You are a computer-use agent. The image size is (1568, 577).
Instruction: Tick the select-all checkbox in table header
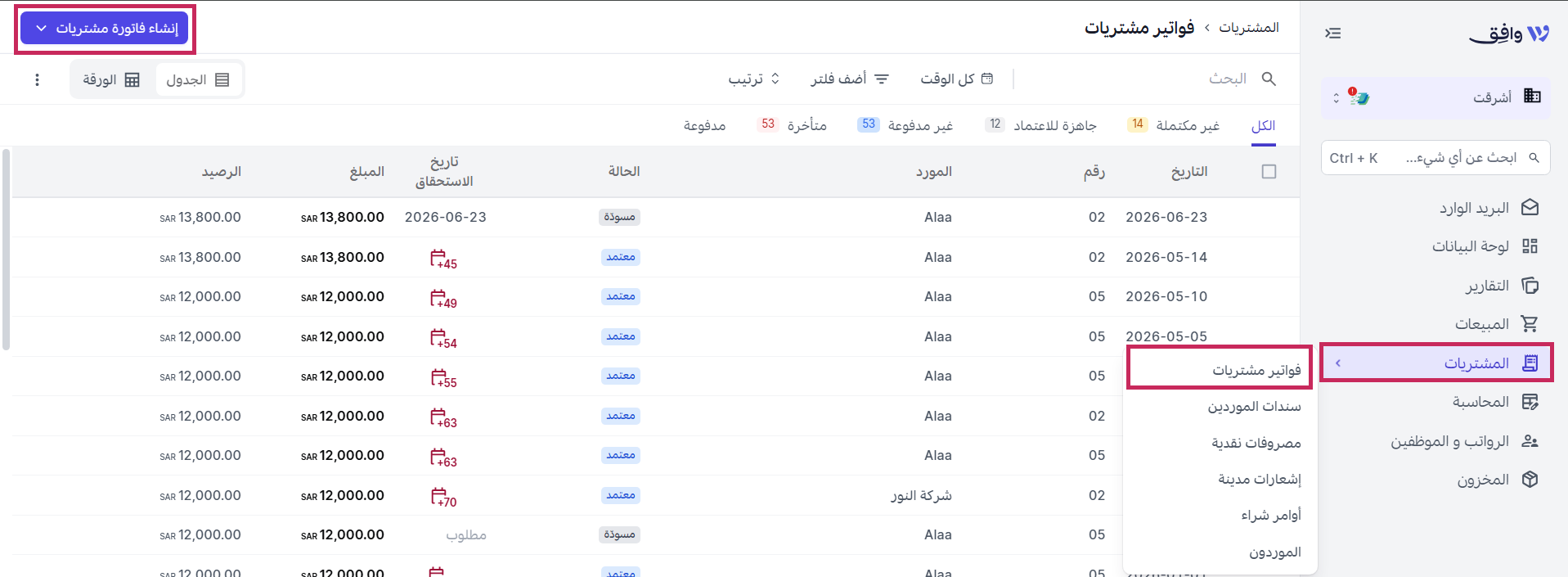(1269, 172)
